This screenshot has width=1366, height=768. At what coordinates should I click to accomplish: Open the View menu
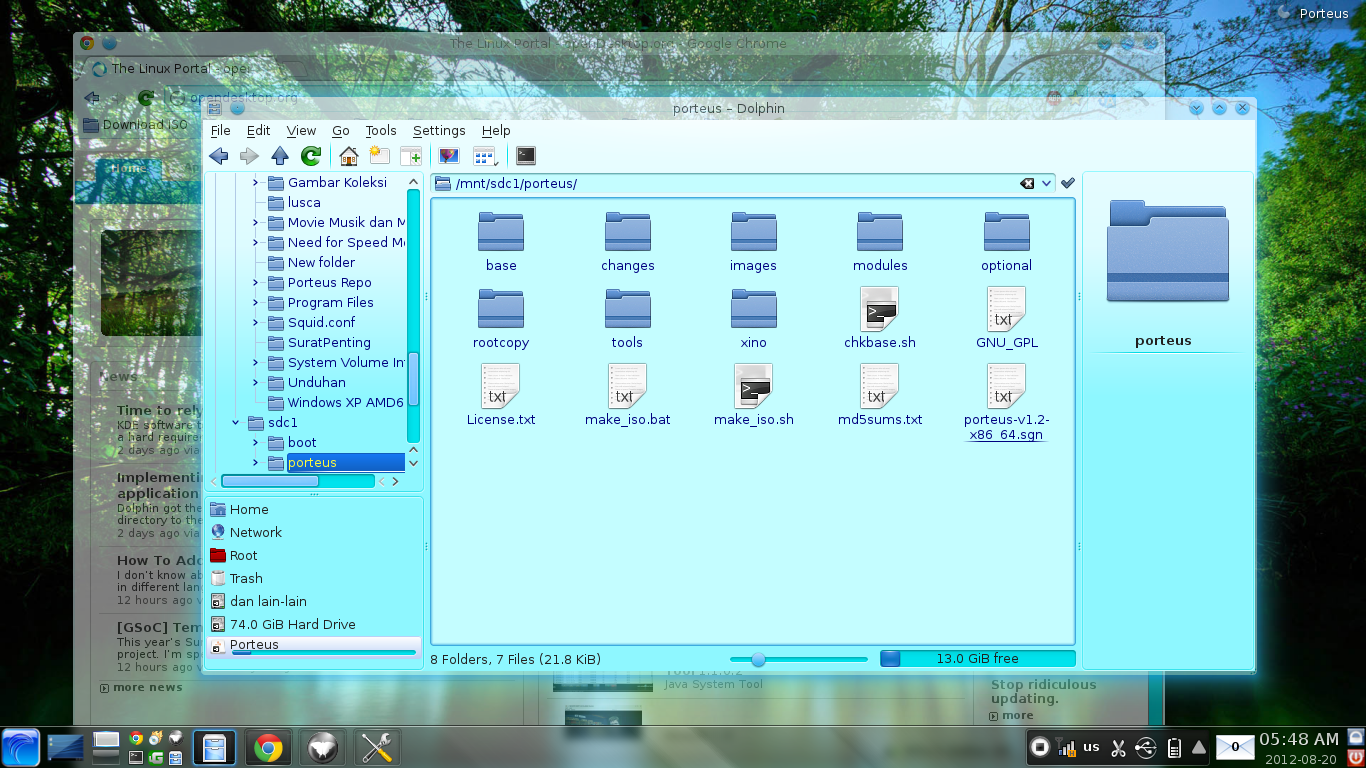(301, 131)
